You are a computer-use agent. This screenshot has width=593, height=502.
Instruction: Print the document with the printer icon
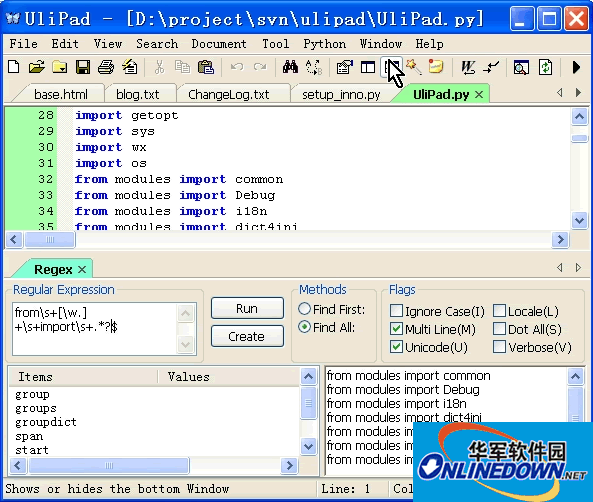click(x=106, y=67)
